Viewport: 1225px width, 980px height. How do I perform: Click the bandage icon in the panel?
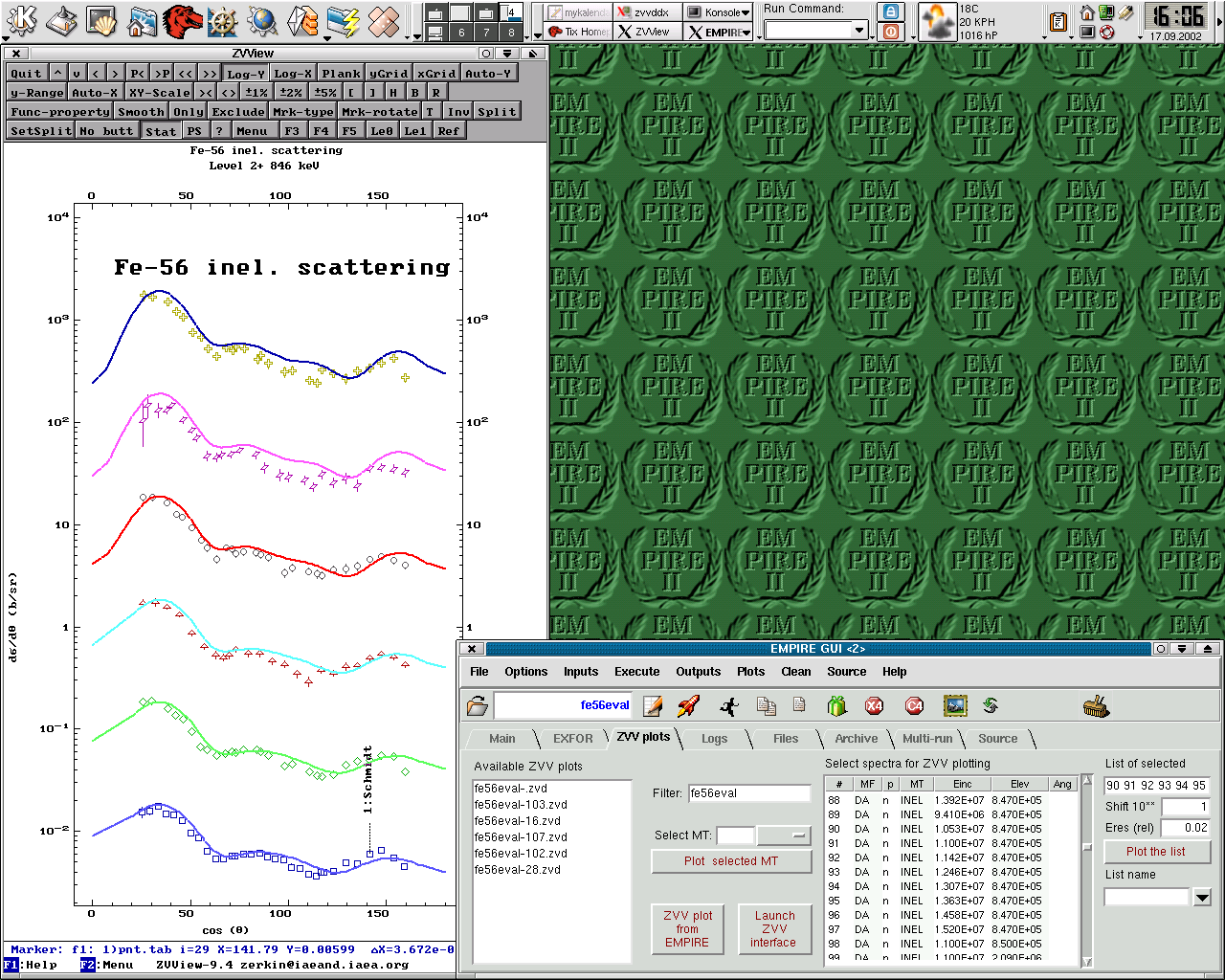coord(383,20)
